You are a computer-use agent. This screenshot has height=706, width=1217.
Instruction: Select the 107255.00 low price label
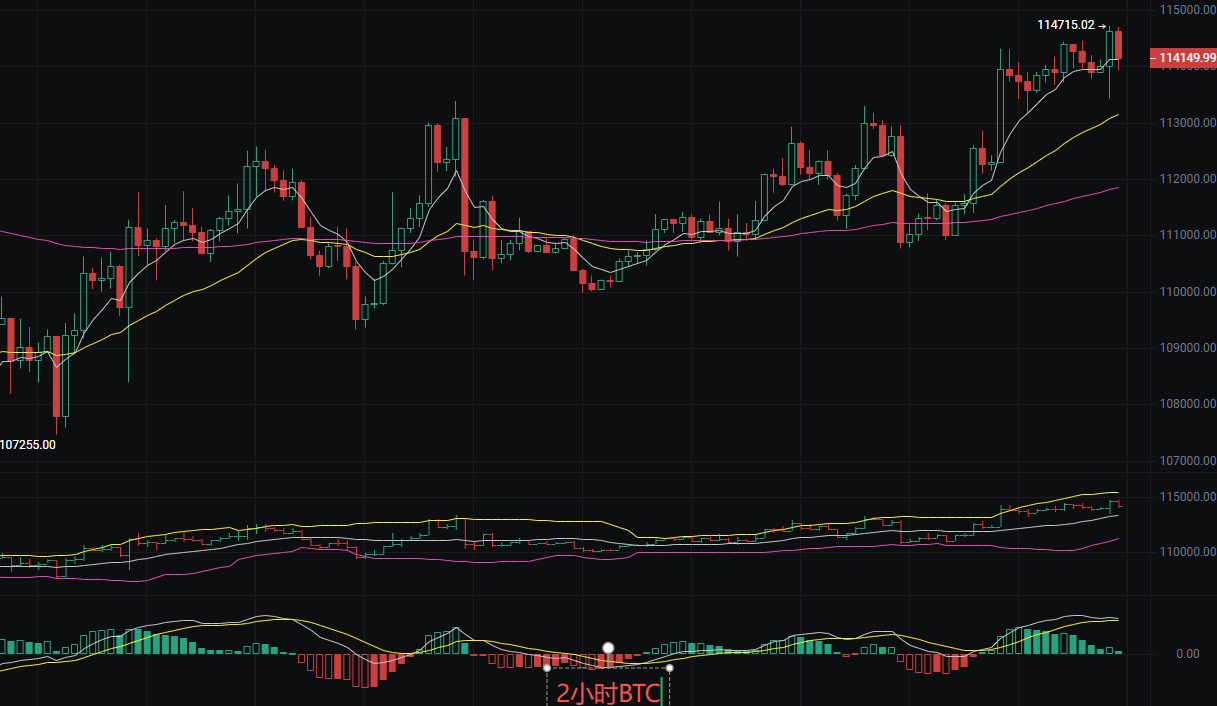point(28,443)
